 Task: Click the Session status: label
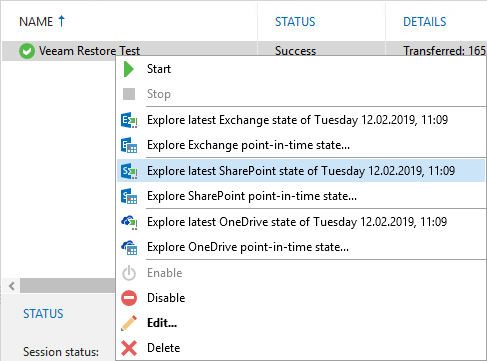pyautogui.click(x=61, y=352)
